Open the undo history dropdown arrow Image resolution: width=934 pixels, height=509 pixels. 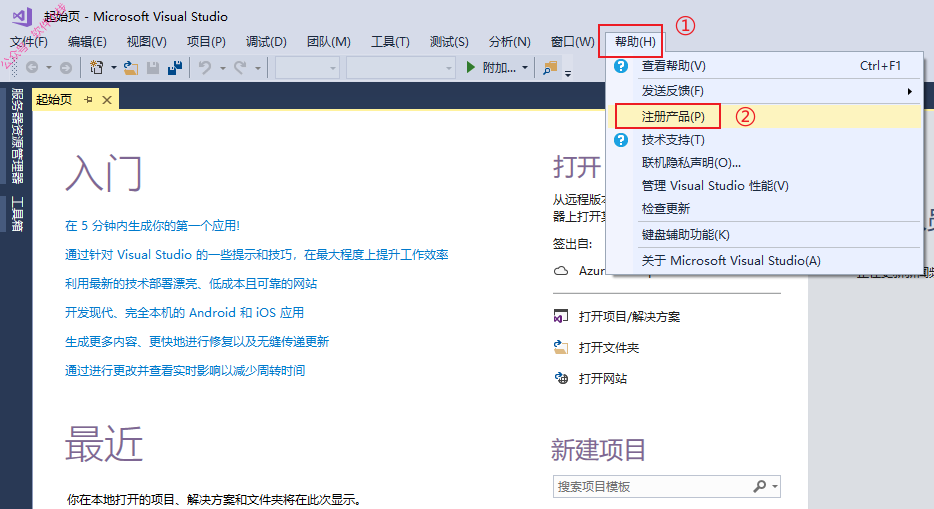click(222, 68)
